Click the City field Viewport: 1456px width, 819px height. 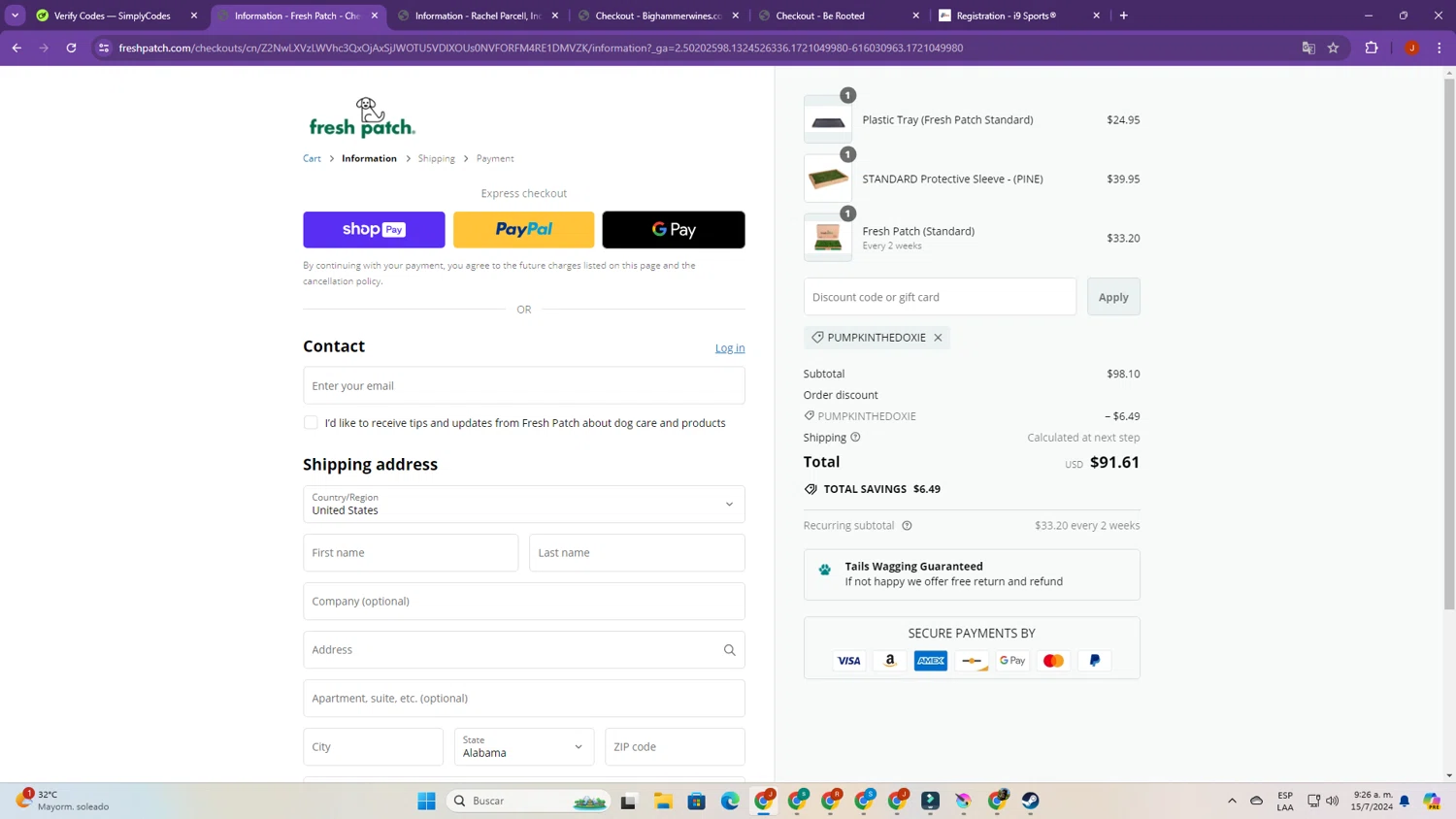[374, 747]
